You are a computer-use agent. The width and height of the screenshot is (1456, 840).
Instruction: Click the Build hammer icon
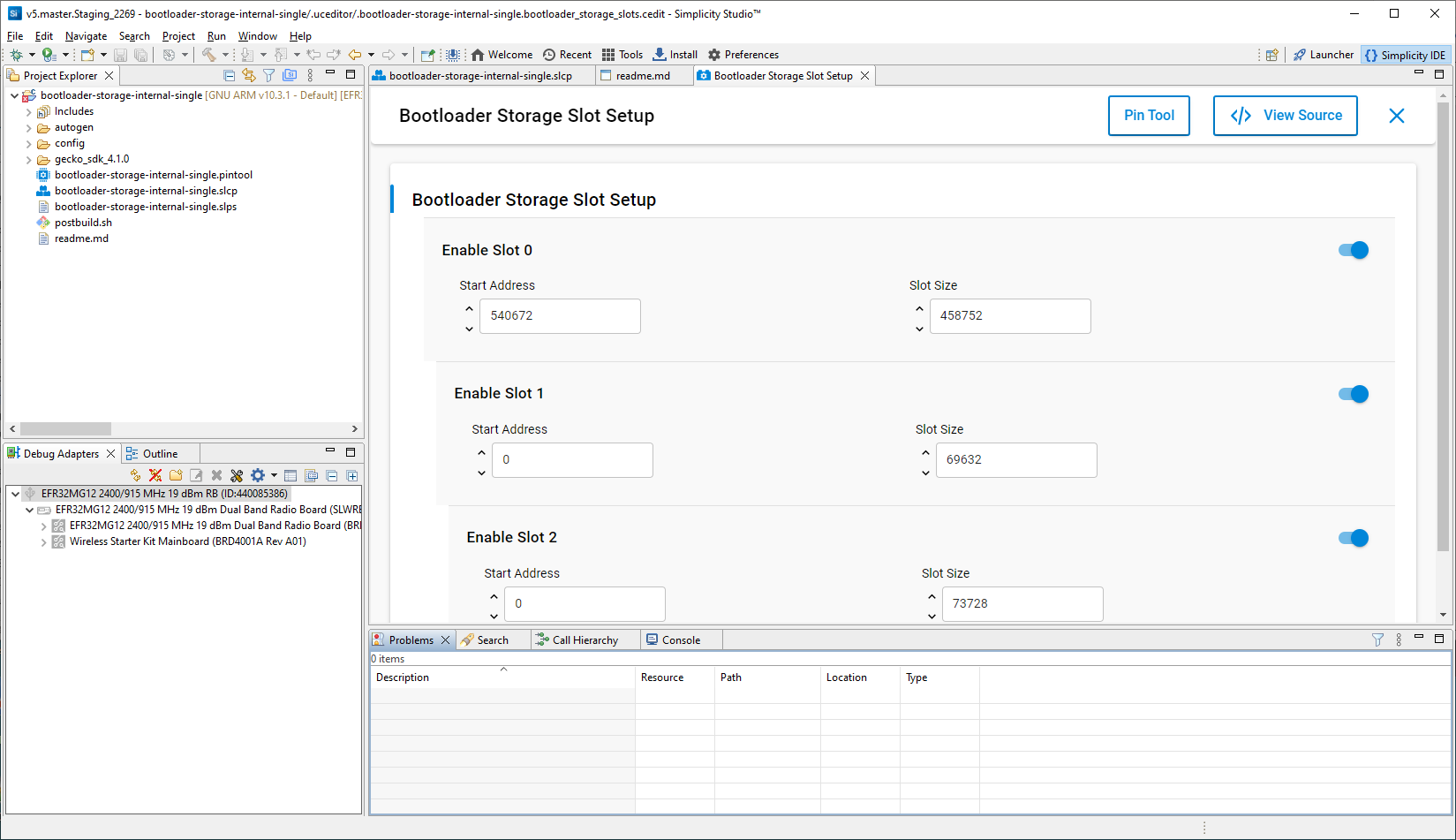pos(208,55)
